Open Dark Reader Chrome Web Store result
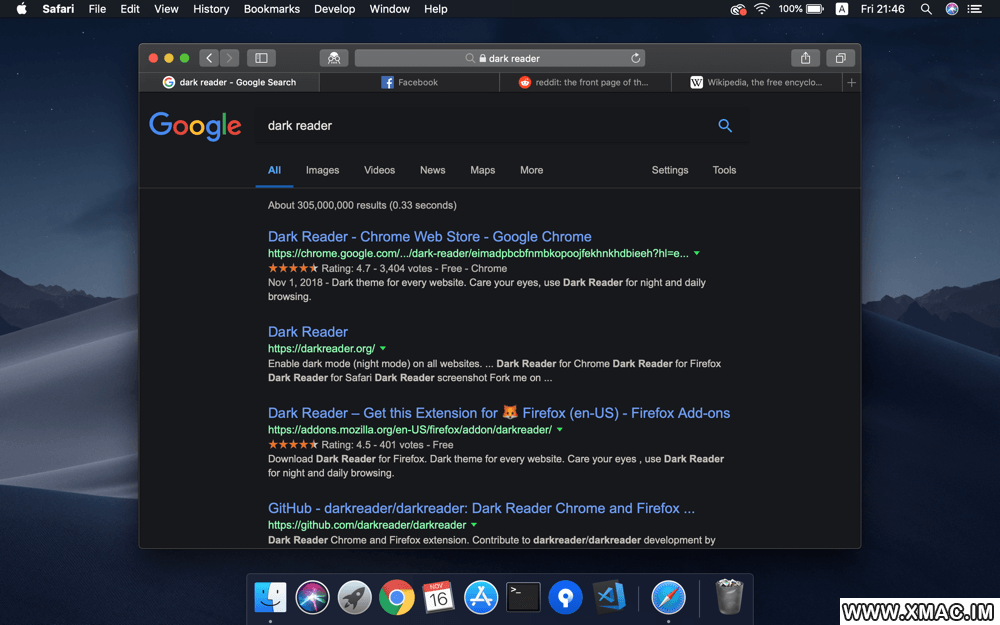This screenshot has height=625, width=1000. tap(429, 237)
